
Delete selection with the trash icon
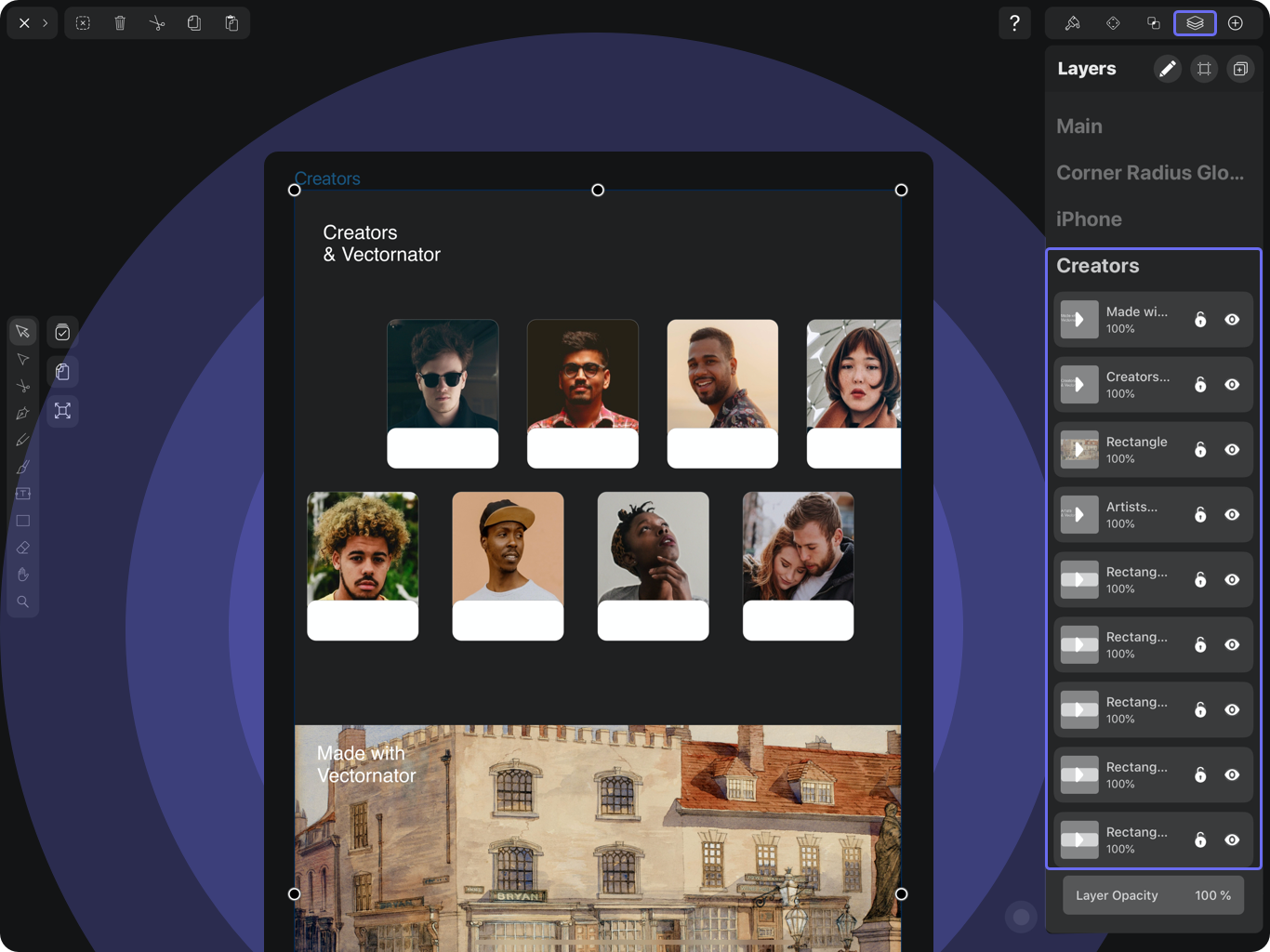tap(120, 23)
